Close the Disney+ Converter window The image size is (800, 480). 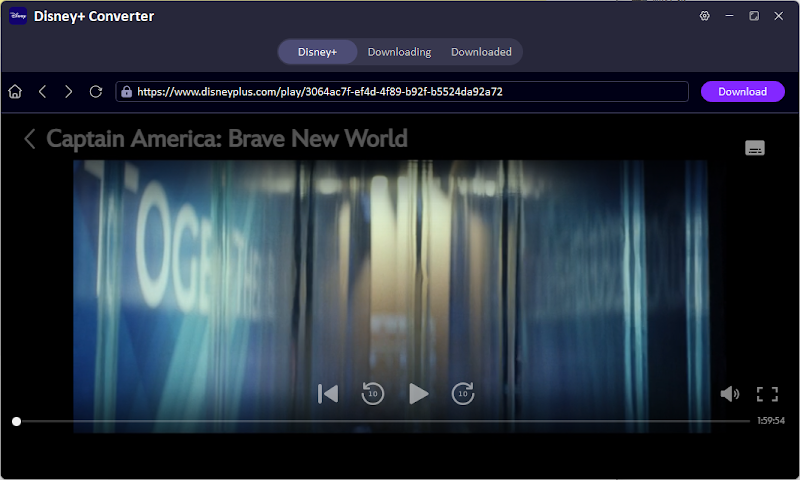coord(779,16)
